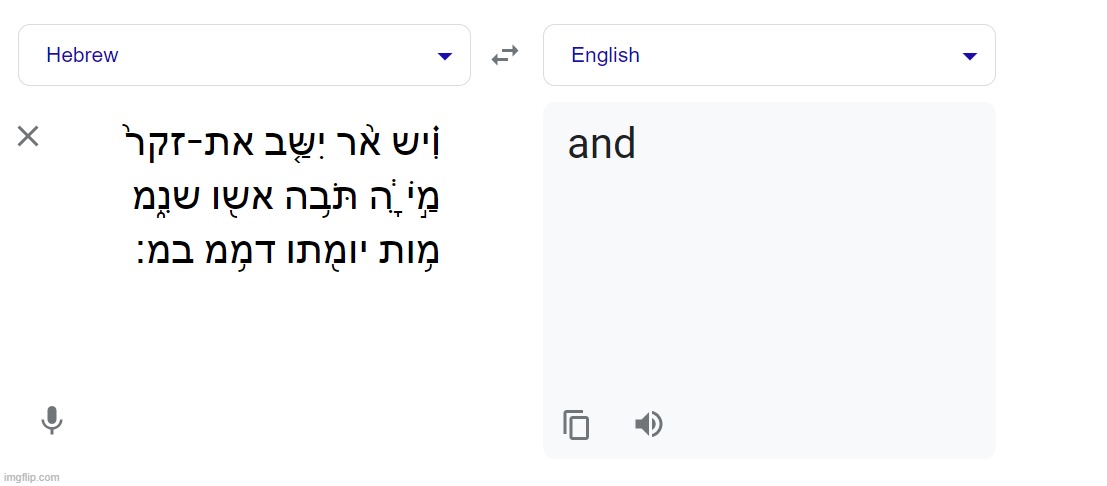Start voice input with the microphone icon

tap(52, 420)
